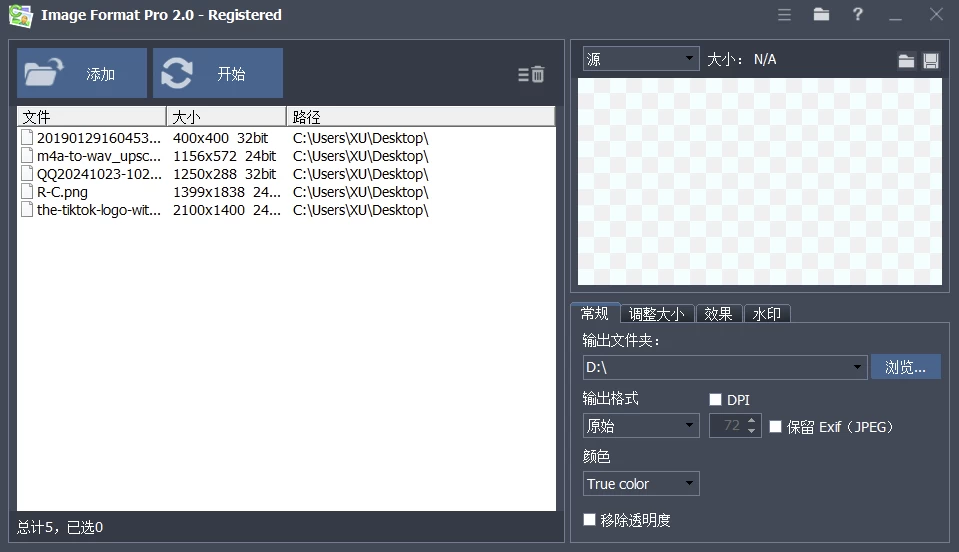Expand the True color dropdown
Image resolution: width=959 pixels, height=552 pixels.
pyautogui.click(x=641, y=484)
